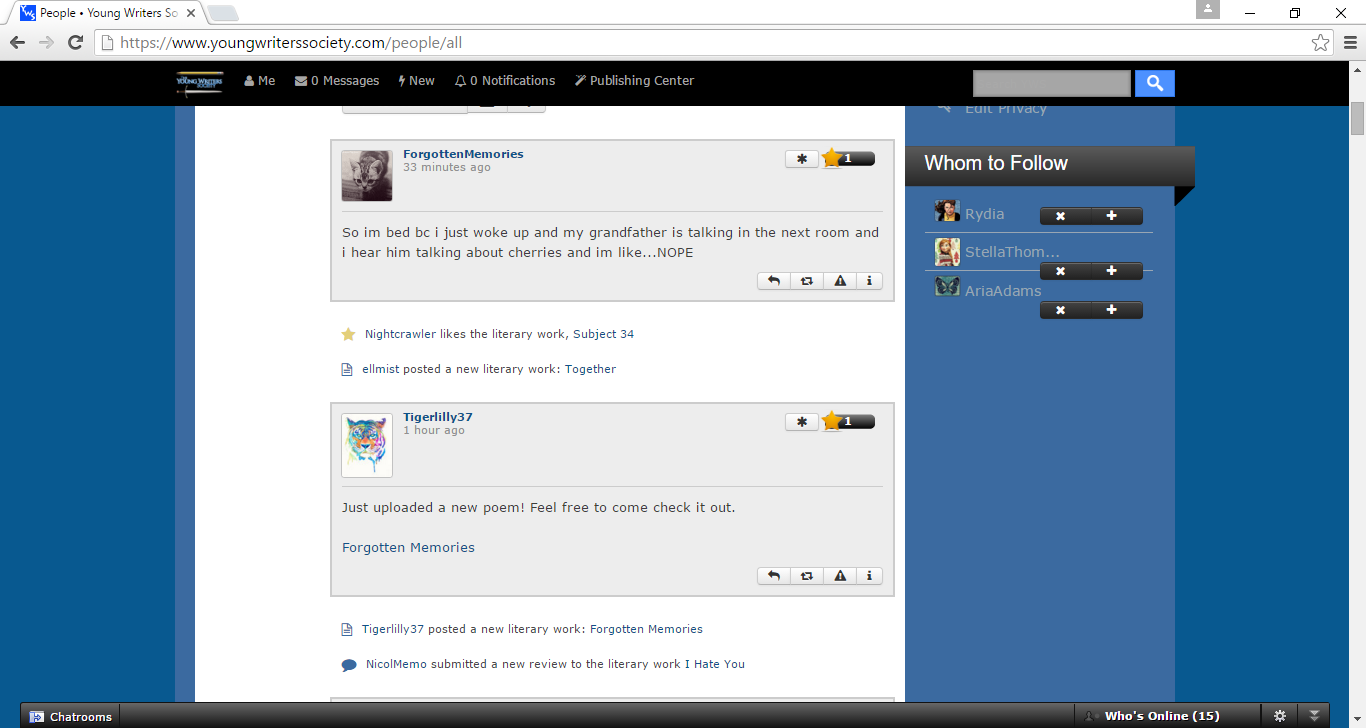The width and height of the screenshot is (1366, 728).
Task: Open Chatrooms in the bottom bar
Action: [70, 716]
